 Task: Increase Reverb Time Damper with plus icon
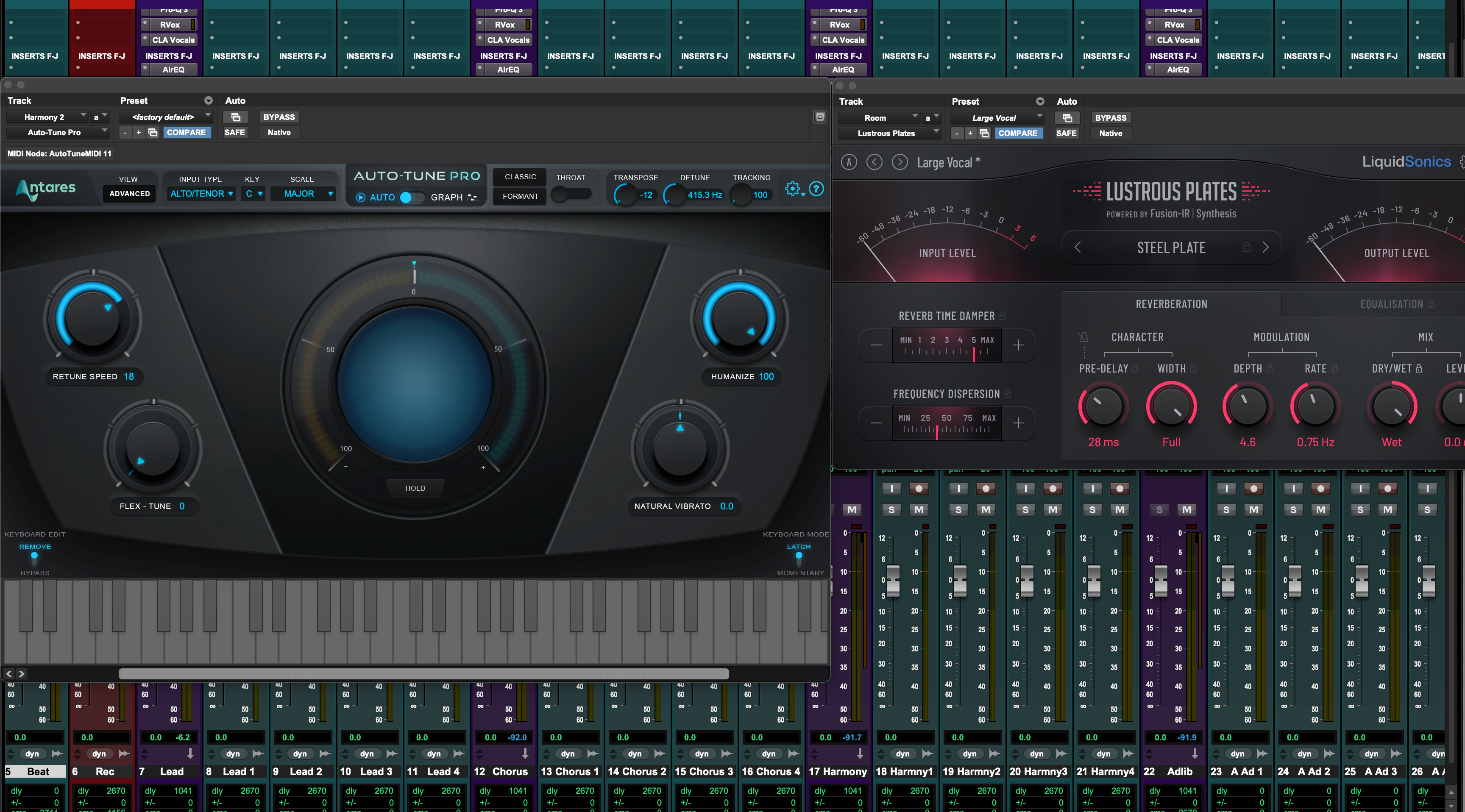coord(1018,345)
